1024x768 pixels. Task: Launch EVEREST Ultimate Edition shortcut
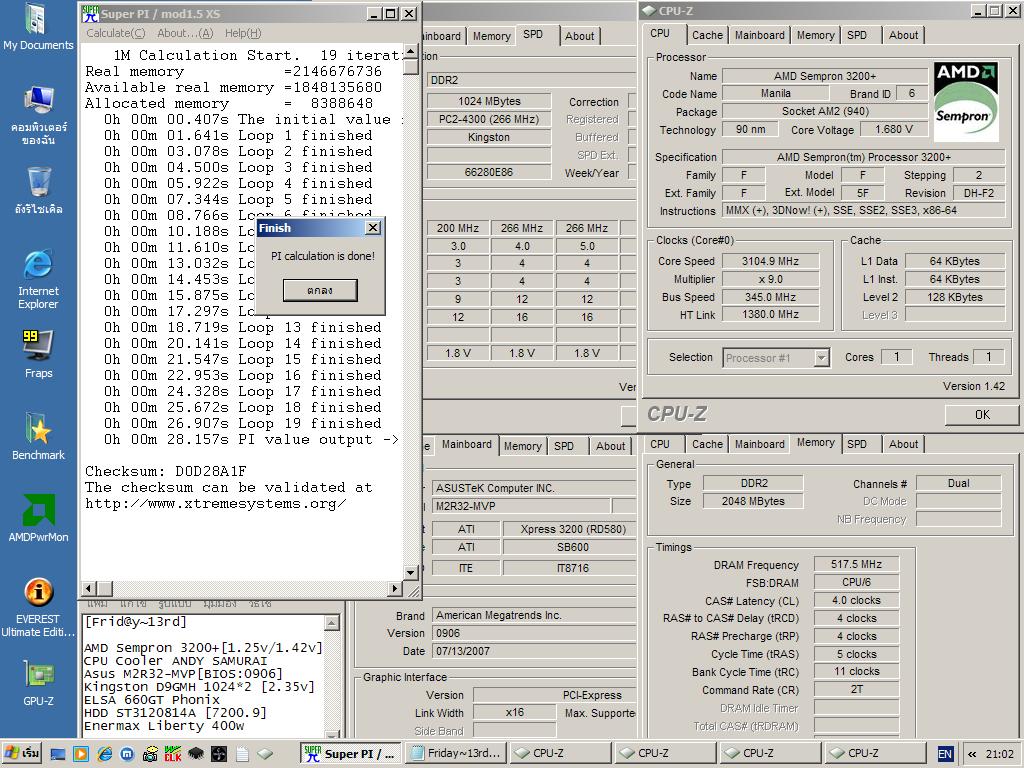pyautogui.click(x=38, y=607)
